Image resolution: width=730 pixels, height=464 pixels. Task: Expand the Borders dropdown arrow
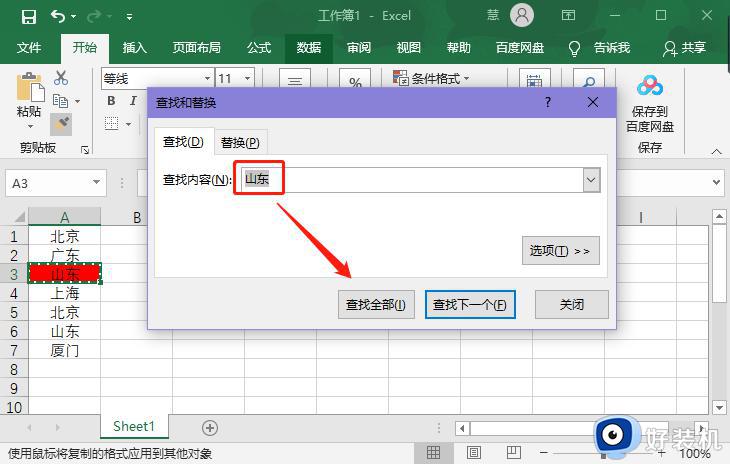click(x=128, y=124)
